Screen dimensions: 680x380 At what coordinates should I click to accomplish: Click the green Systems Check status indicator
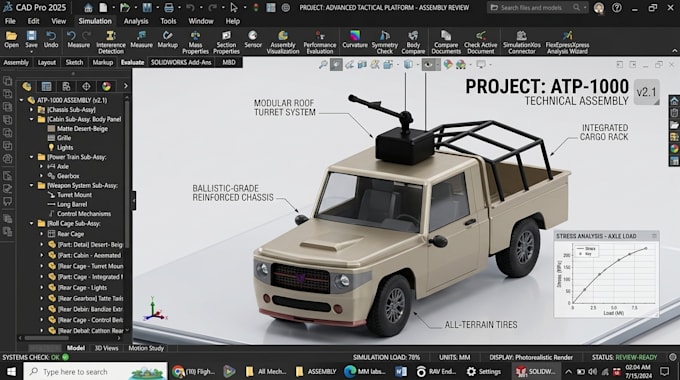(65, 357)
